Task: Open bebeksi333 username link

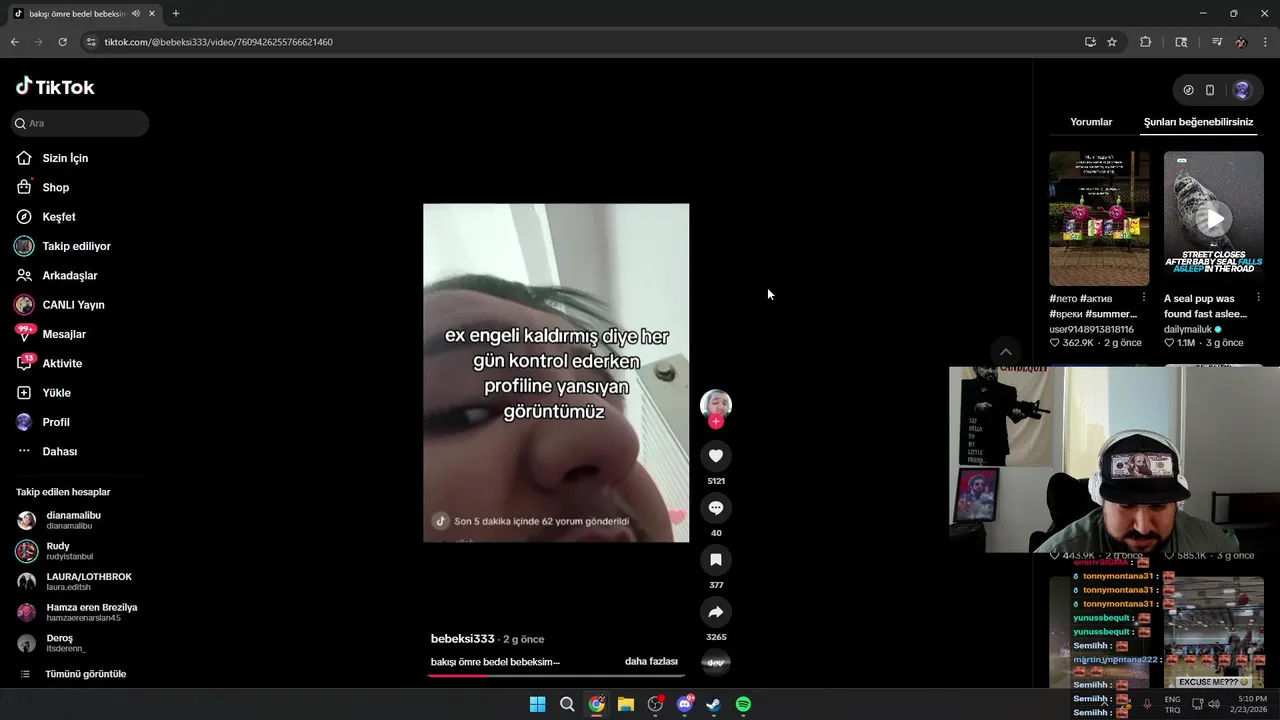Action: click(x=463, y=639)
